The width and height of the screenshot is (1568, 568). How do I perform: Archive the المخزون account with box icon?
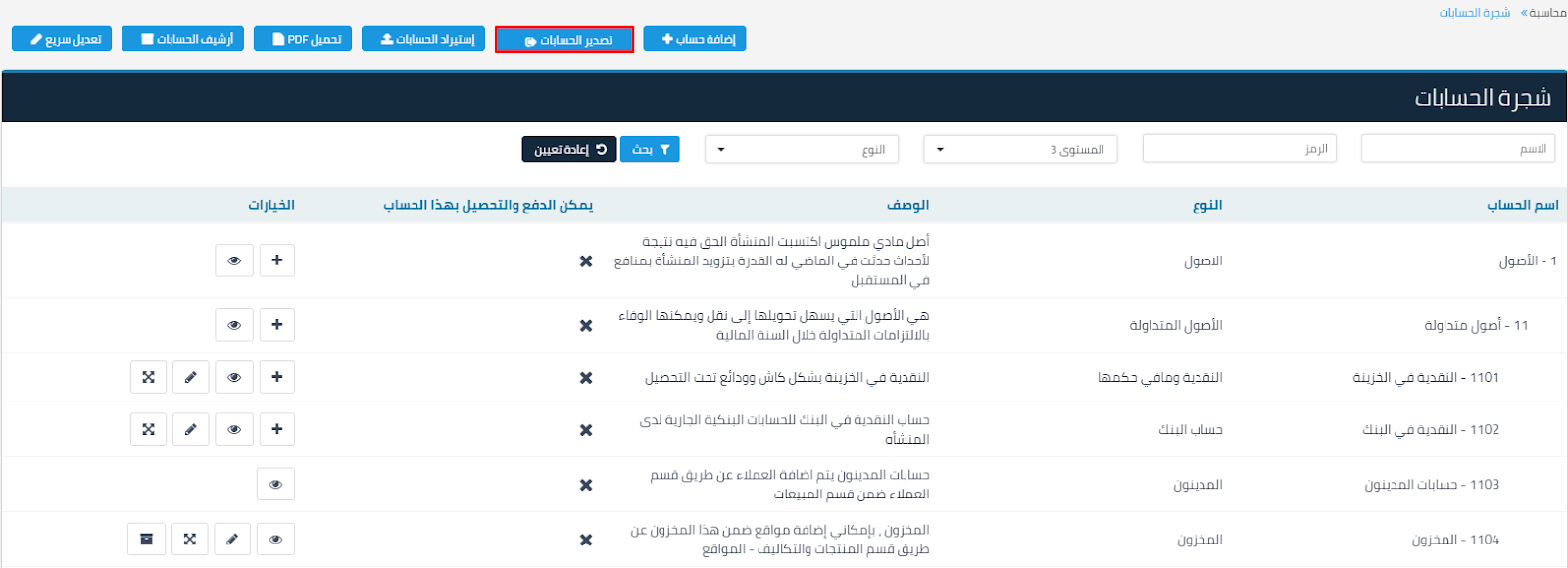(x=146, y=540)
